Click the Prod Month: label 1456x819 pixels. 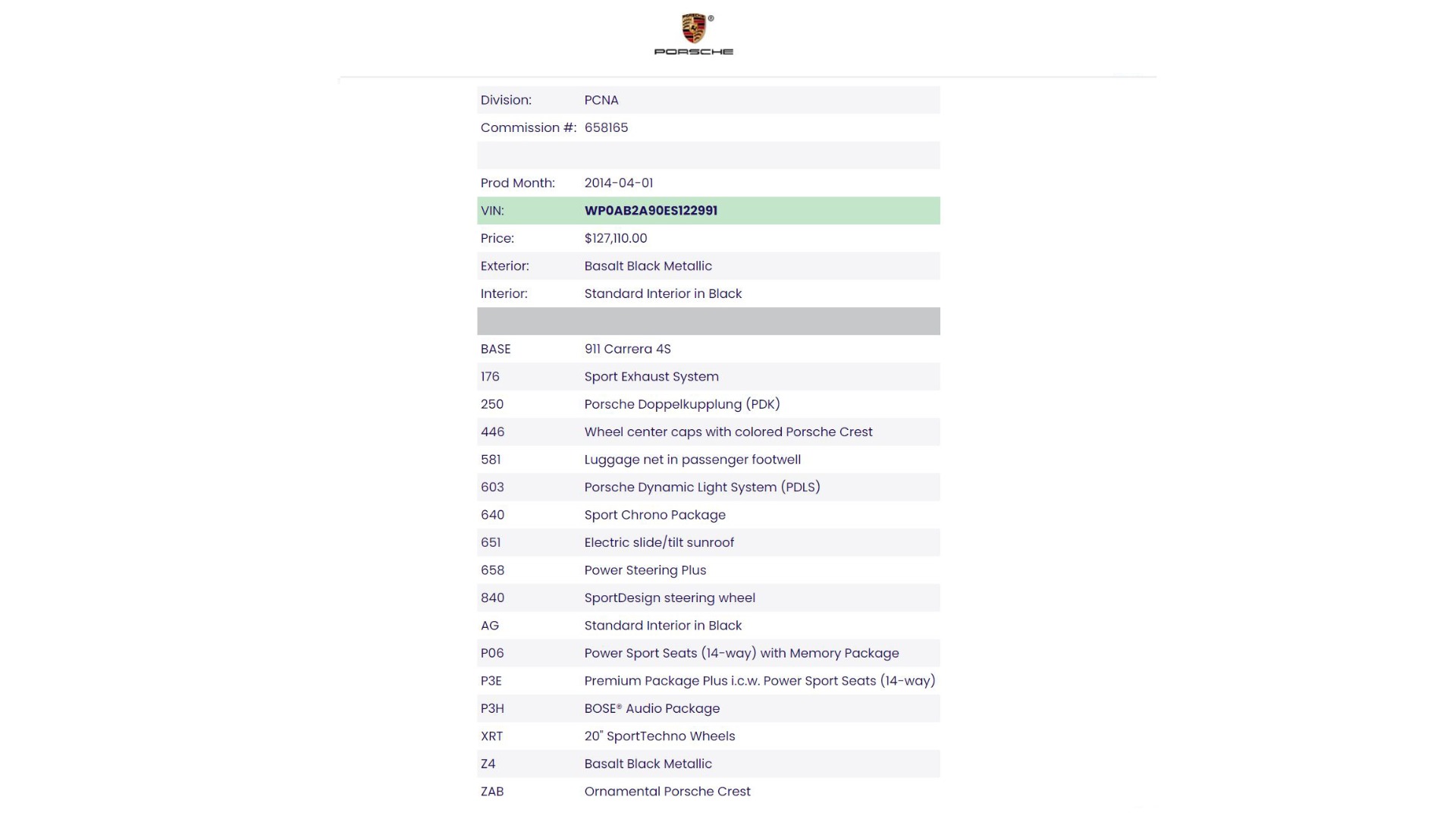518,183
